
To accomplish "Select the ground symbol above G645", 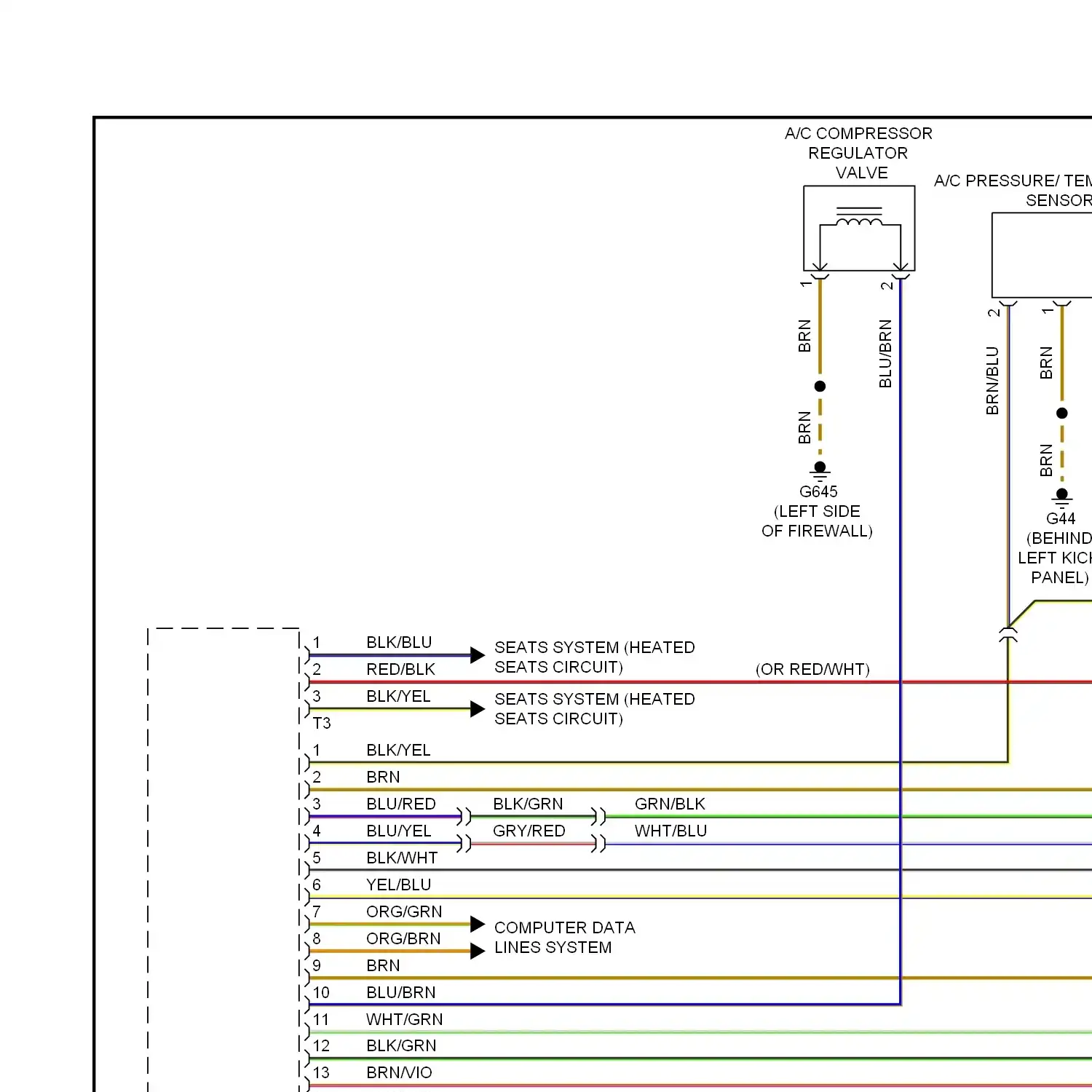I will 820,470.
